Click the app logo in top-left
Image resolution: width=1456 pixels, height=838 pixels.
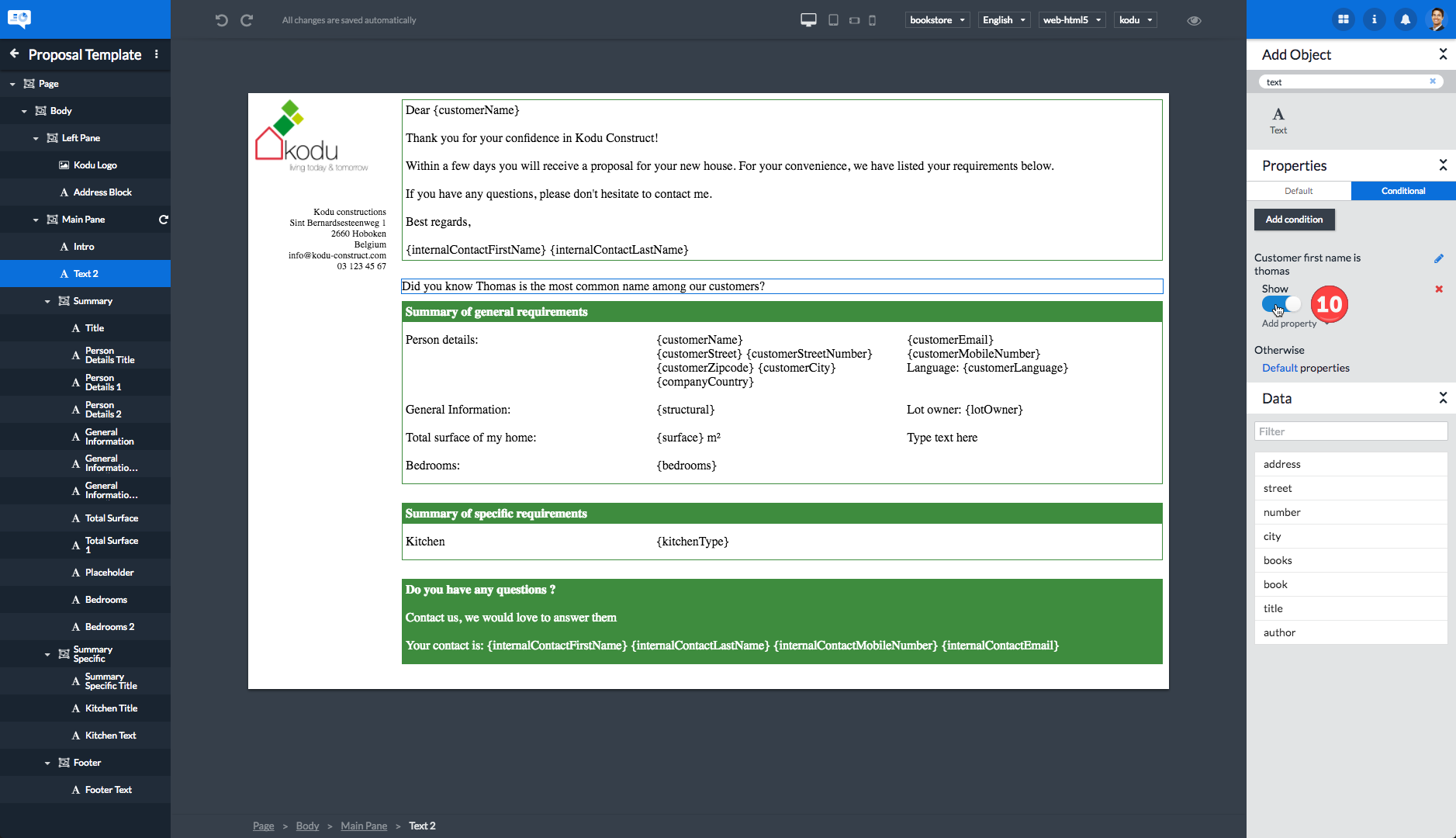pyautogui.click(x=19, y=19)
